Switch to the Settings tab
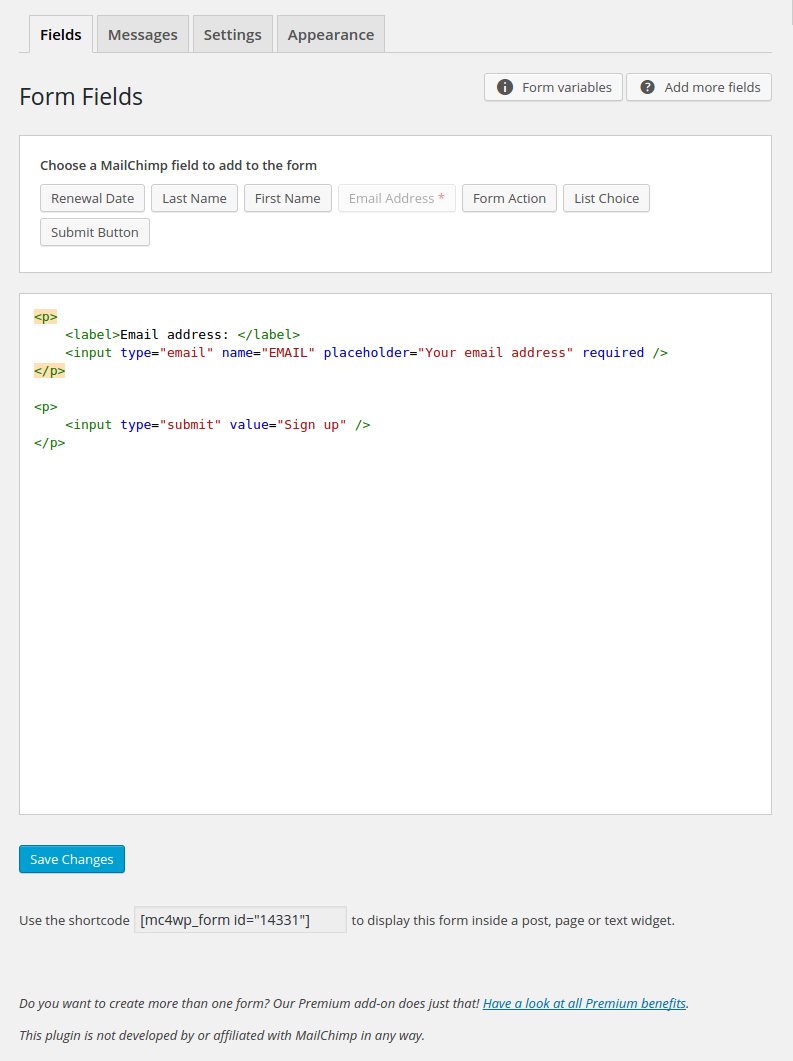Screen dimensions: 793x1061 232,34
